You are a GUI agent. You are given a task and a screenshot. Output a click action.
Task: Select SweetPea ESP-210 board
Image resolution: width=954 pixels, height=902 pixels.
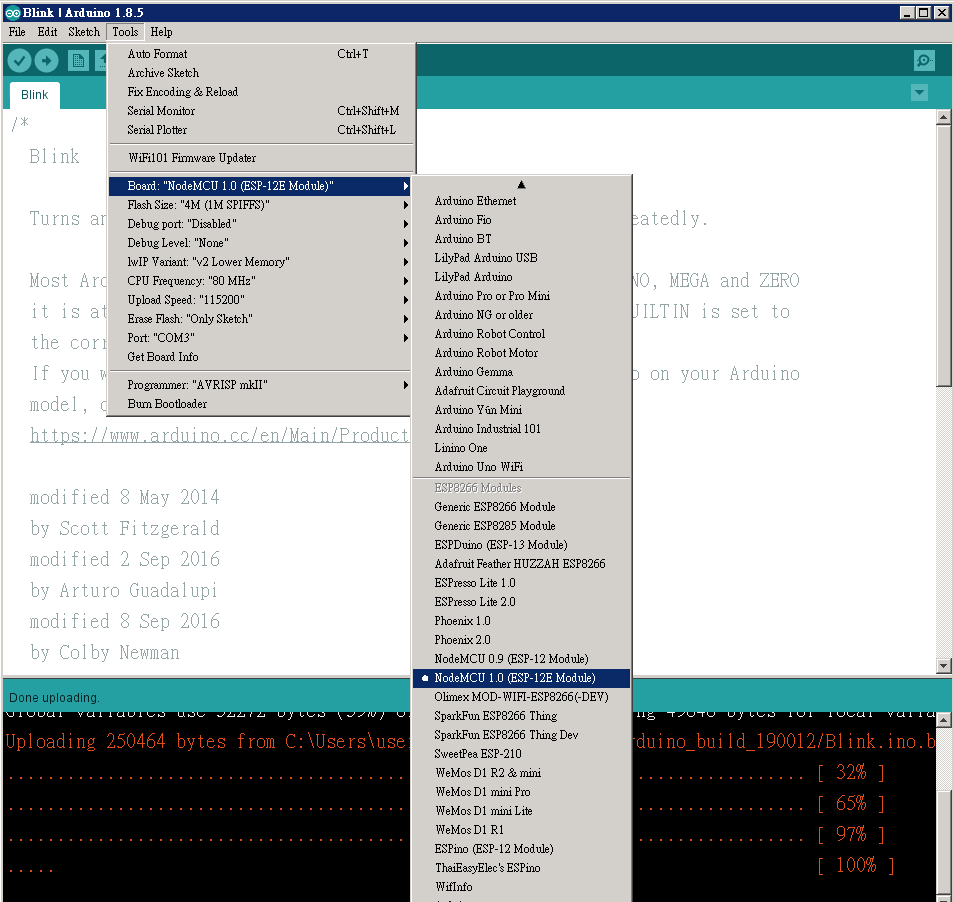tap(521, 754)
